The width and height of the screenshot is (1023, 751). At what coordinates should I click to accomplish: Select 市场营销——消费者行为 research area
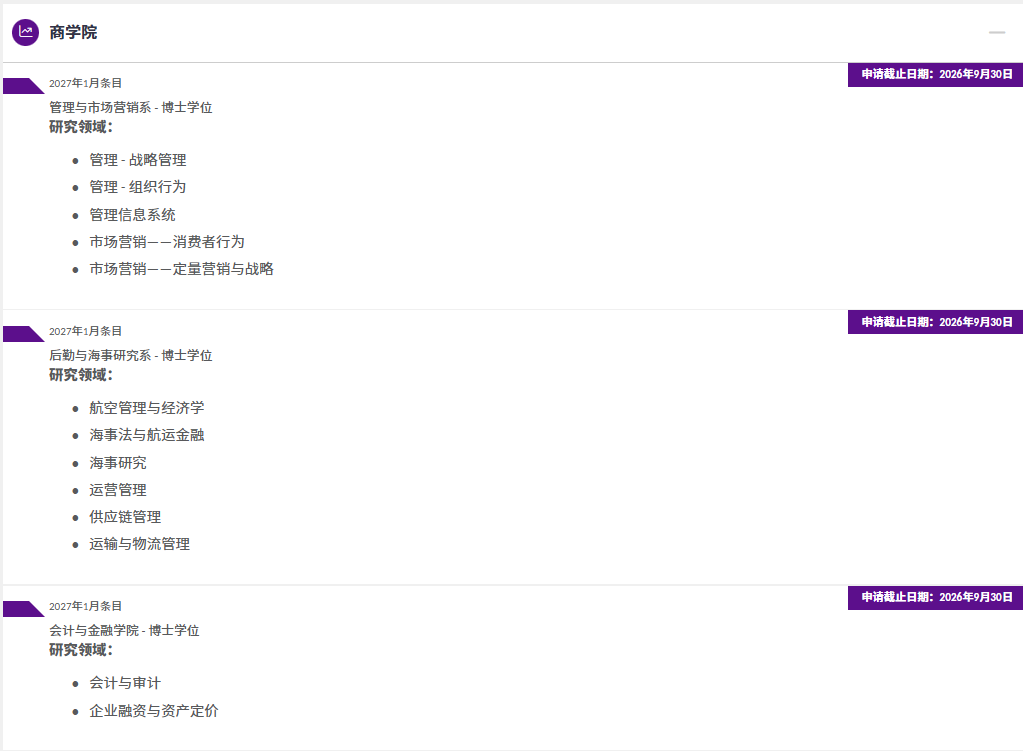[167, 242]
